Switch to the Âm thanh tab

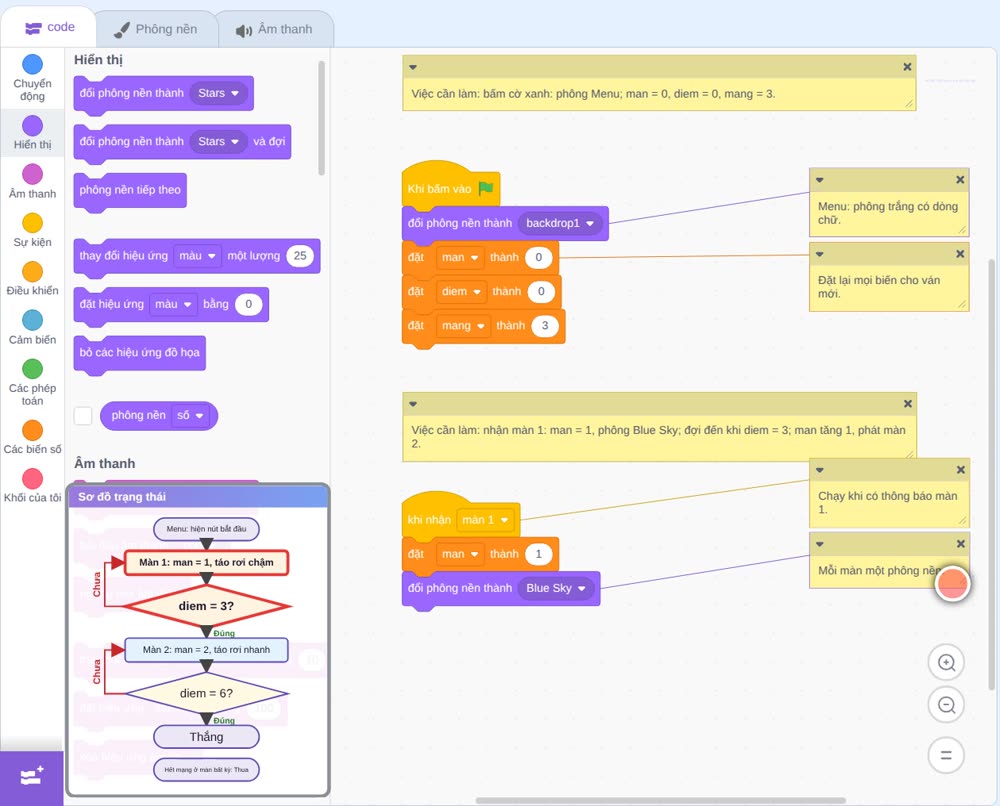point(275,29)
